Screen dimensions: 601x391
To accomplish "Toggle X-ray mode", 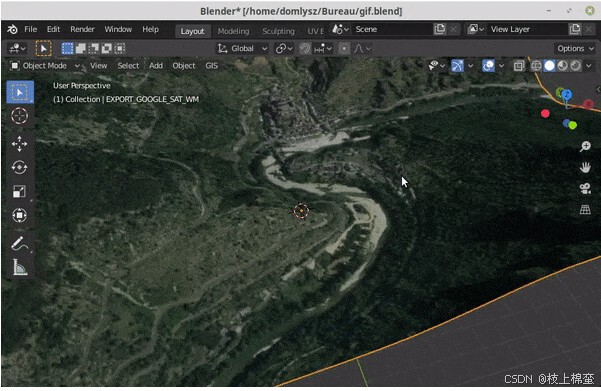I will 519,66.
